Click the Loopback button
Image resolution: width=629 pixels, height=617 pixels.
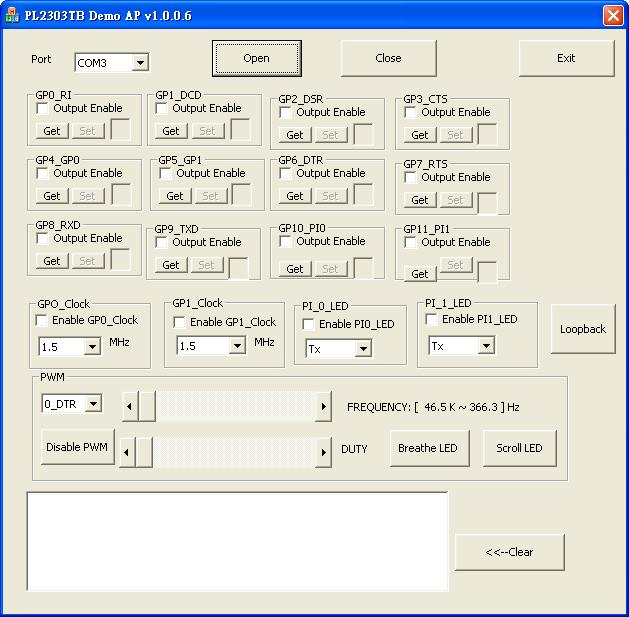pyautogui.click(x=583, y=329)
